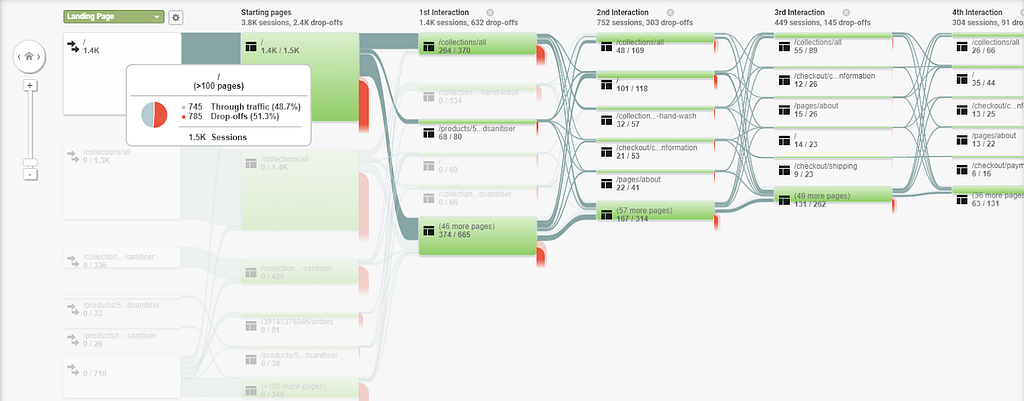Screen dimensions: 1024x401
Task: Click the right arrow beside the home icon
Action: pyautogui.click(x=39, y=57)
